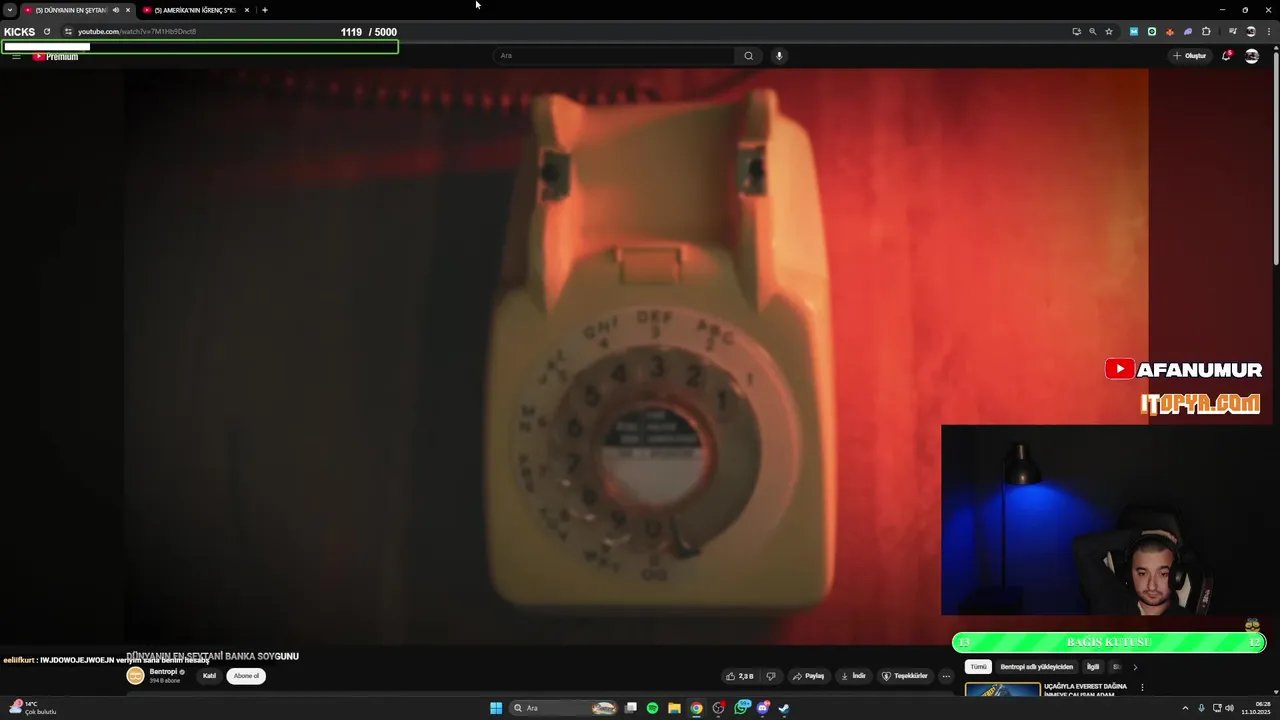
Task: Click the video player to pause
Action: [x=636, y=355]
